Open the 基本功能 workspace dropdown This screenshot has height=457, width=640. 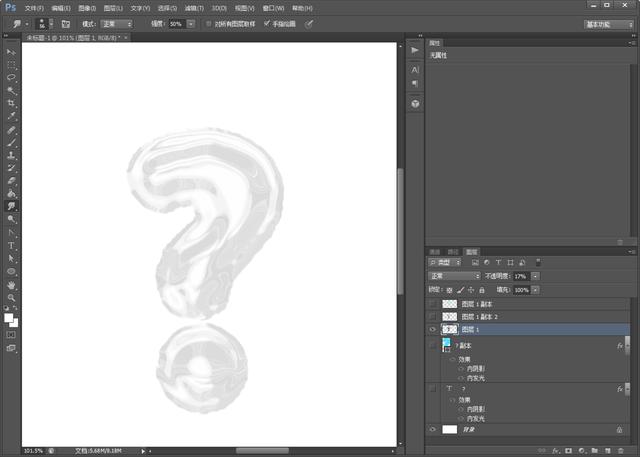608,25
